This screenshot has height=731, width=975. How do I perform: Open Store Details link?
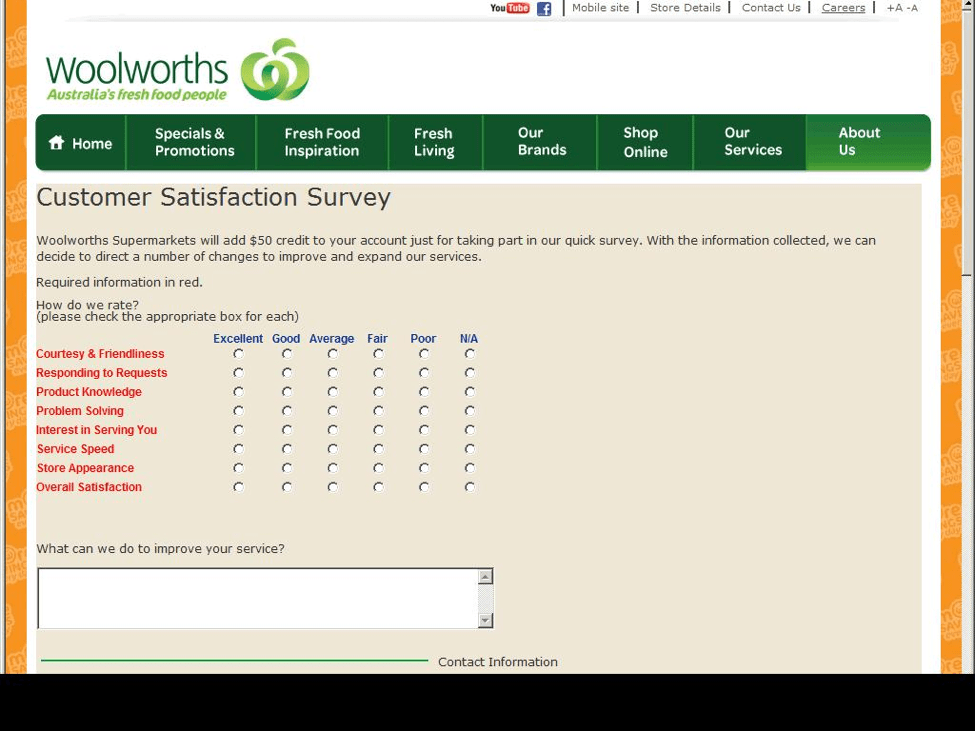[685, 7]
